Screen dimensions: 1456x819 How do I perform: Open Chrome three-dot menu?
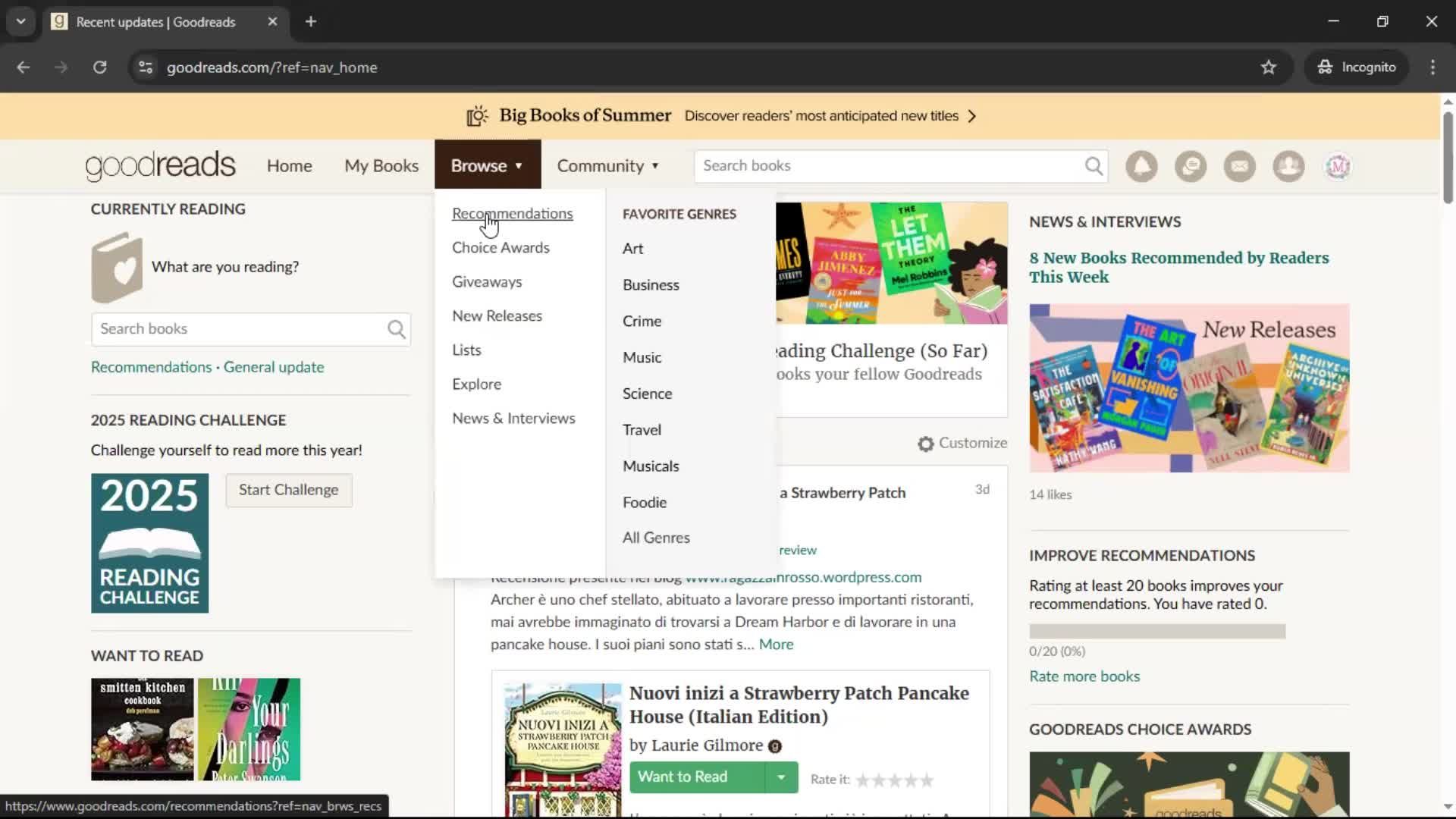(1432, 67)
